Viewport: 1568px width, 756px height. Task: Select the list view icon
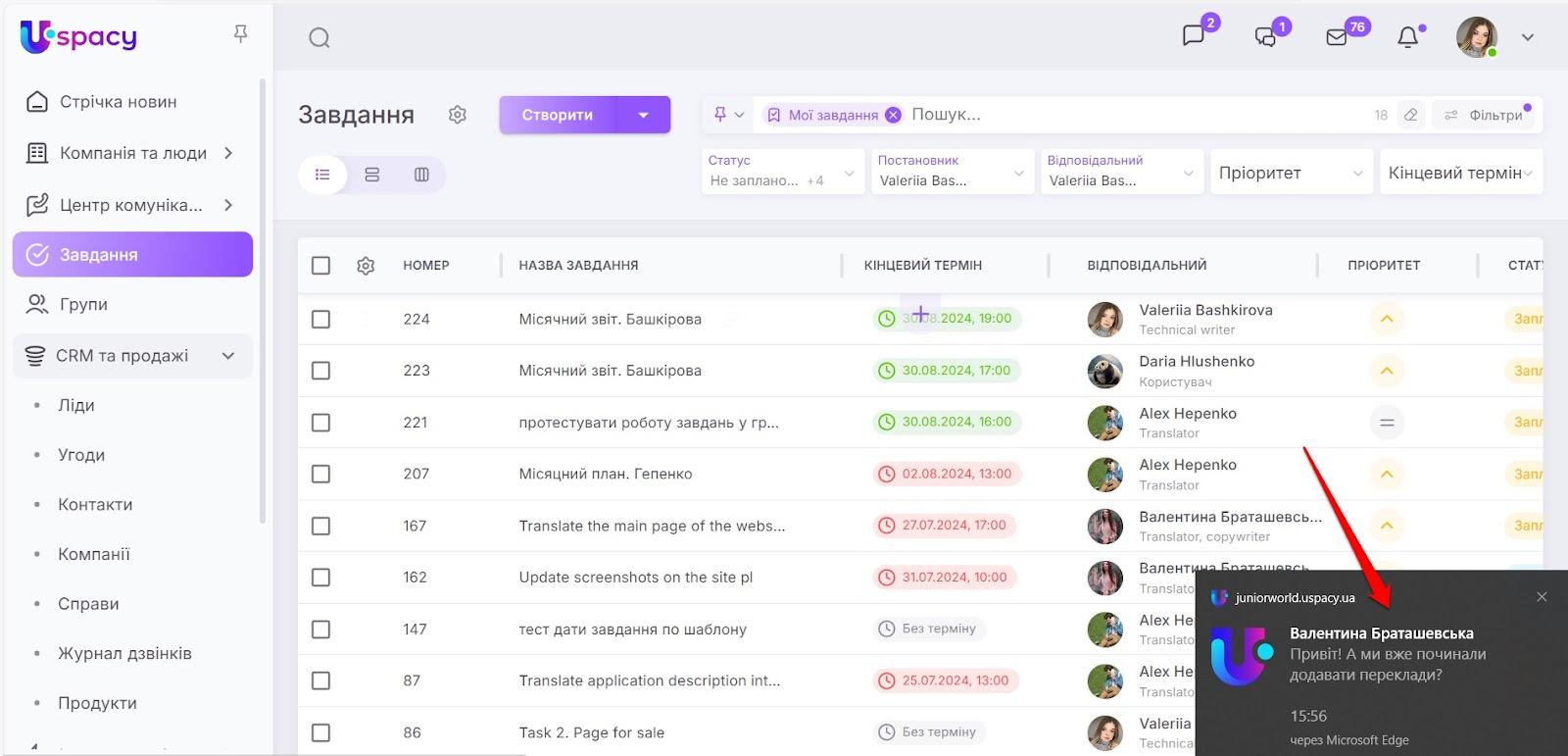322,175
